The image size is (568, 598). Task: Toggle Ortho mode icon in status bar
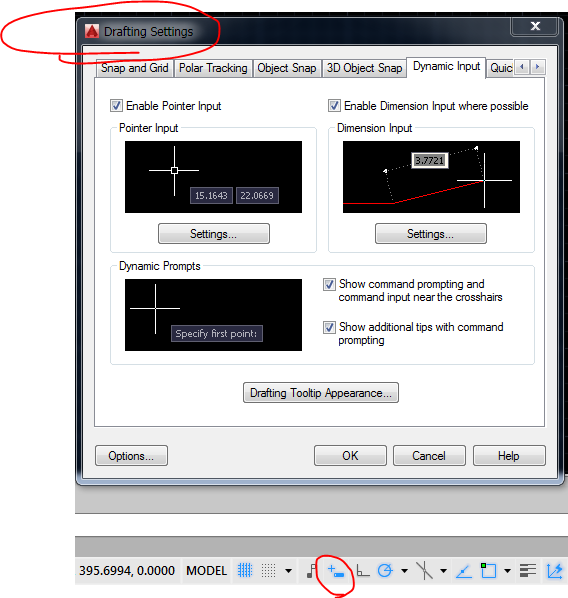(362, 571)
